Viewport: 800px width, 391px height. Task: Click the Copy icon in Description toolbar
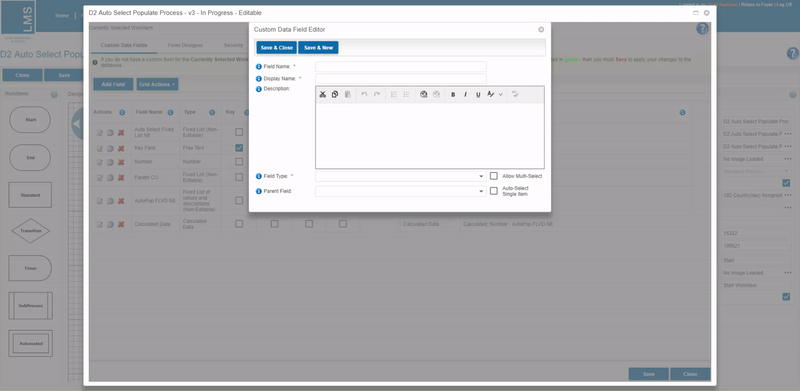[x=335, y=94]
